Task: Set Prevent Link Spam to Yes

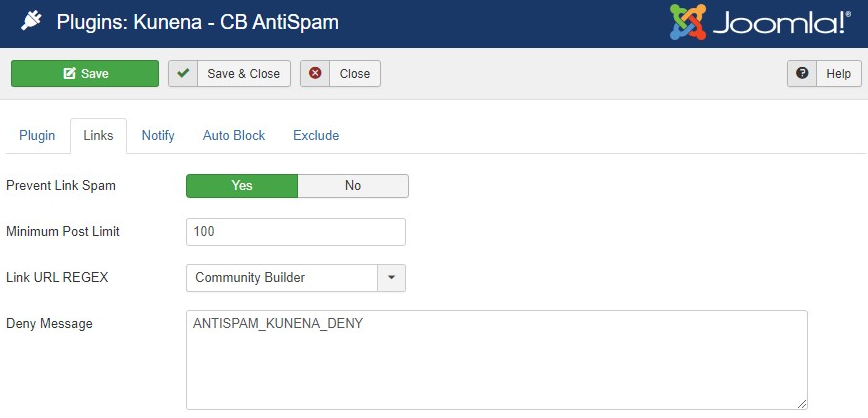Action: point(242,185)
